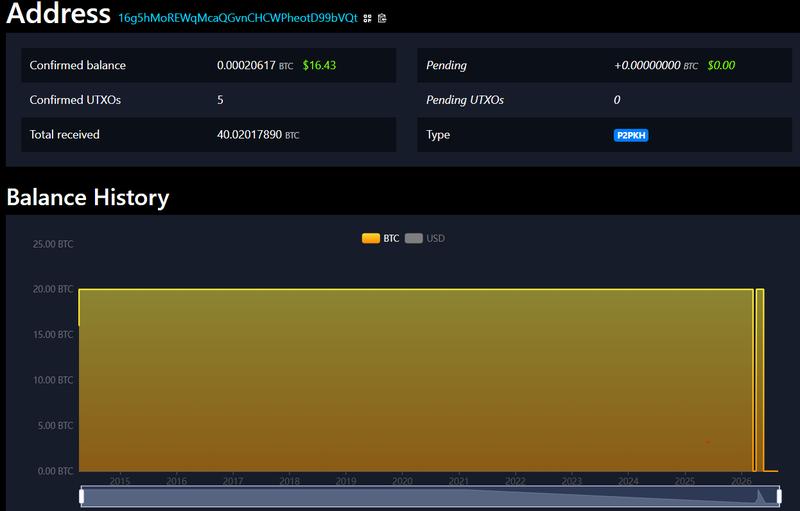Click the 0.00 BTC y-axis label
The width and height of the screenshot is (800, 511).
pos(55,471)
